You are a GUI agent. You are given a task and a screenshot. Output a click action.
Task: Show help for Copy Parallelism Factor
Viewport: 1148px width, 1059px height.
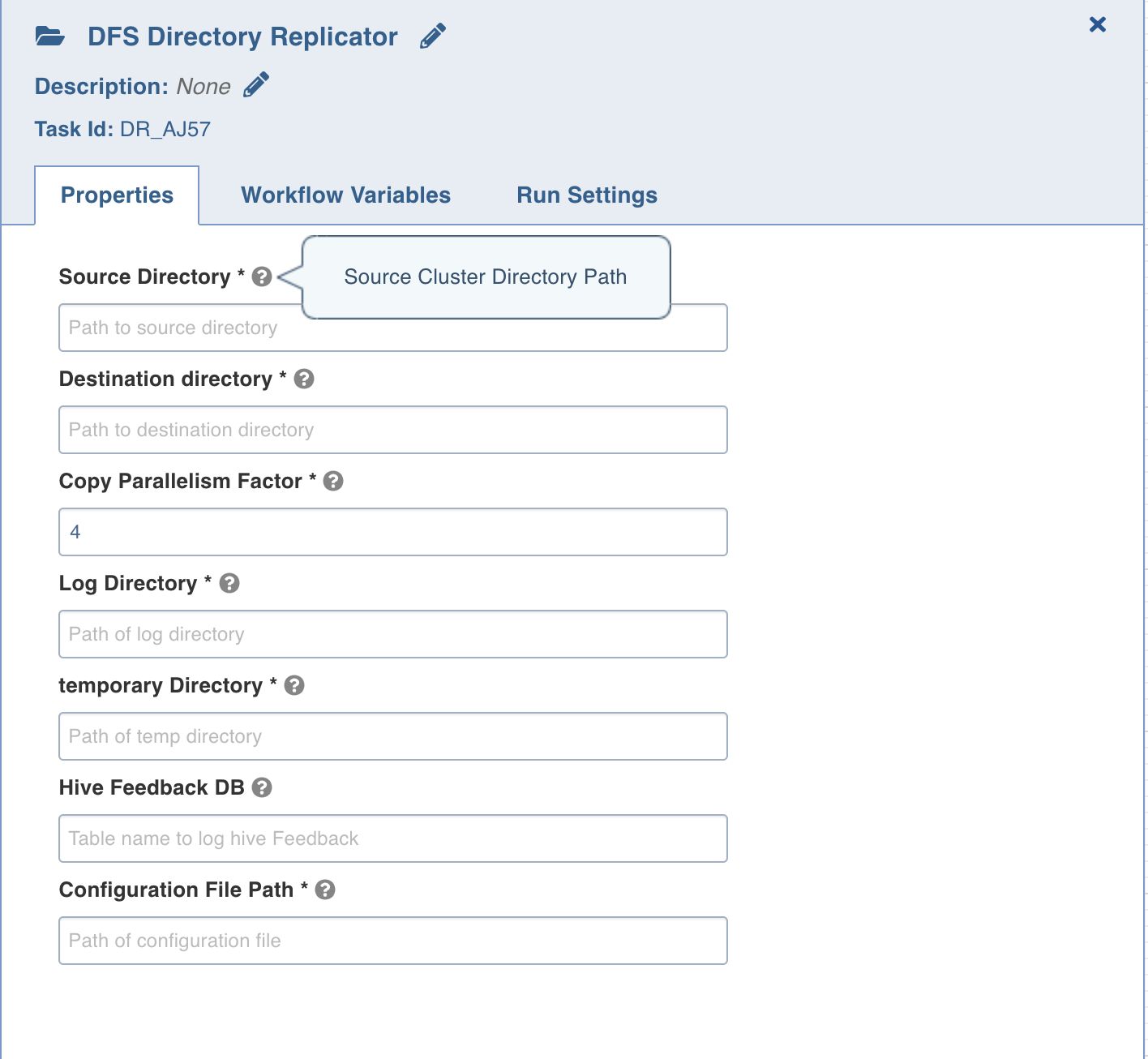(333, 482)
